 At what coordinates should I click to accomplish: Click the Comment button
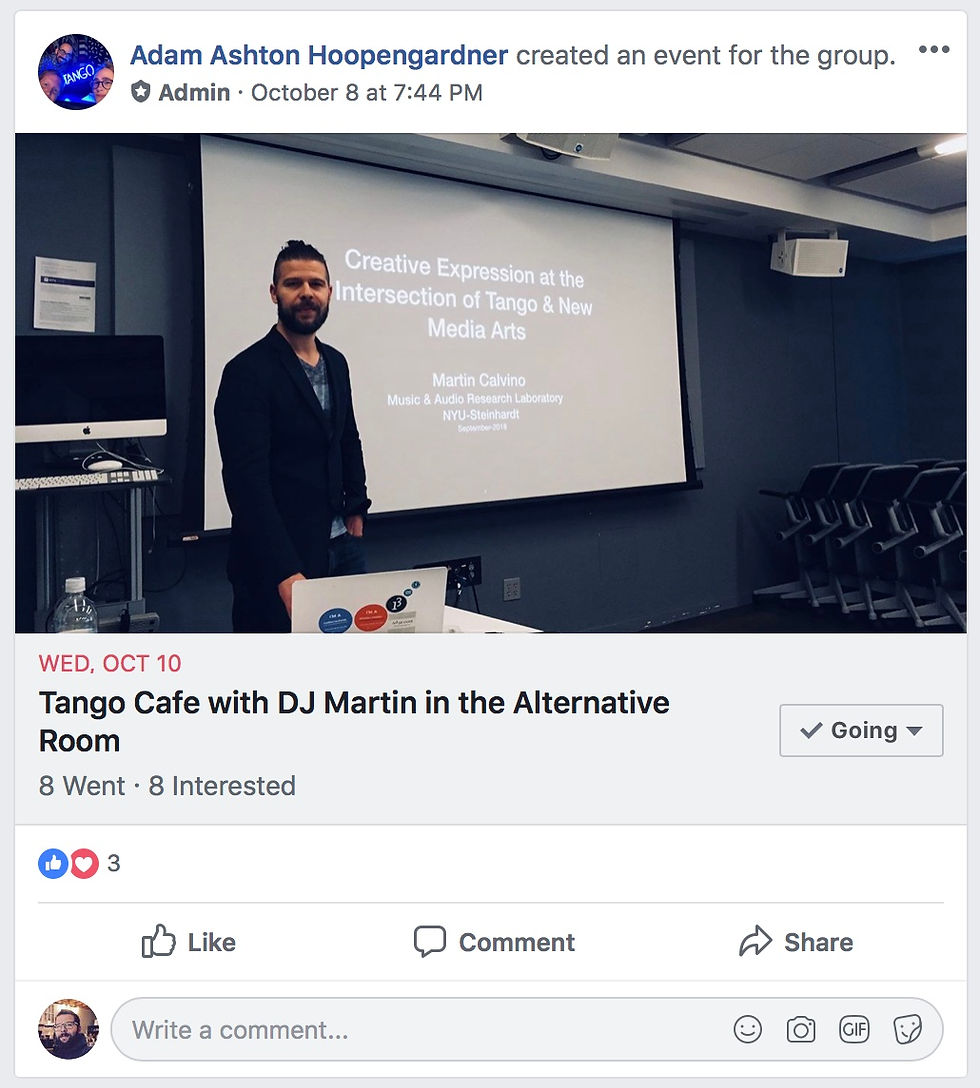point(494,942)
